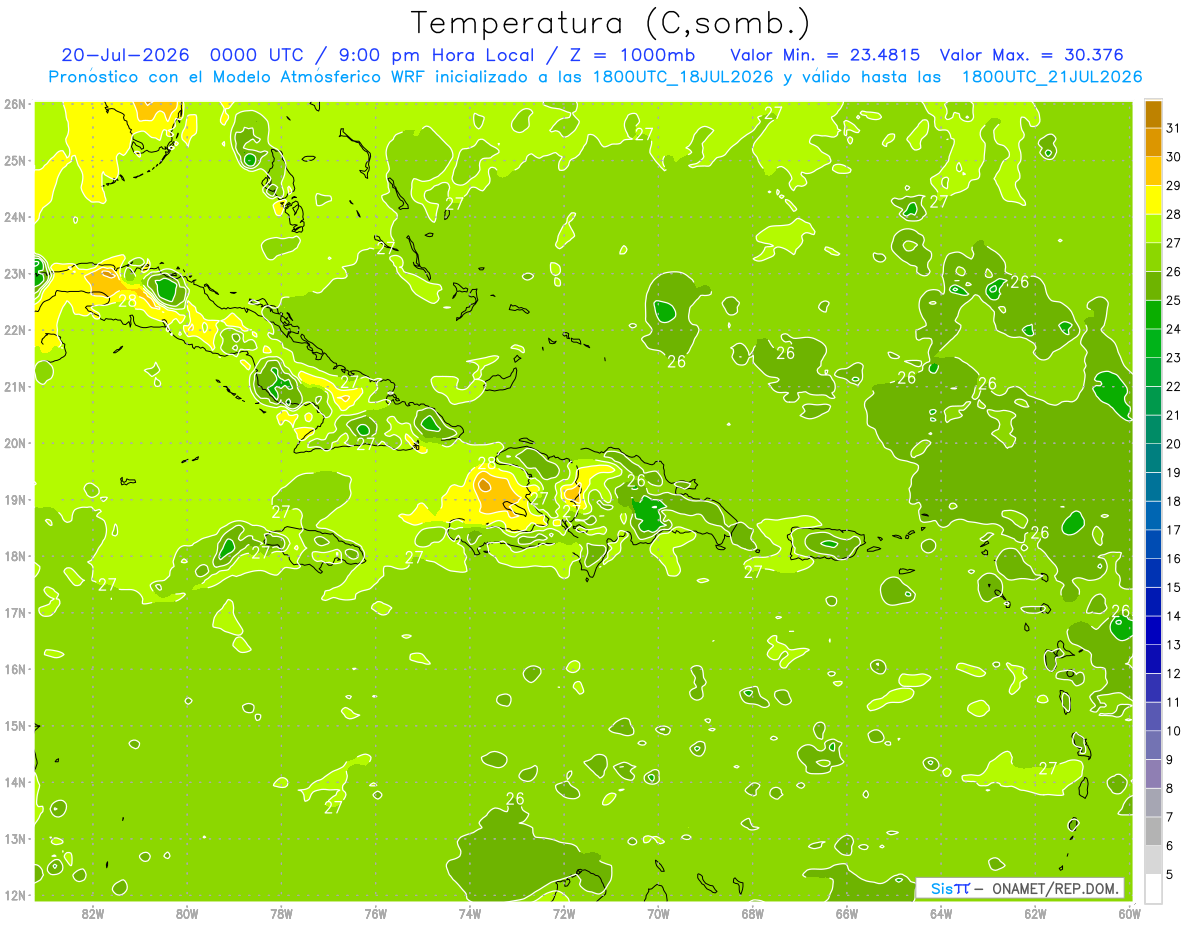The height and width of the screenshot is (927, 1200).
Task: Click the "60W" longitude axis label
Action: coord(1129,913)
